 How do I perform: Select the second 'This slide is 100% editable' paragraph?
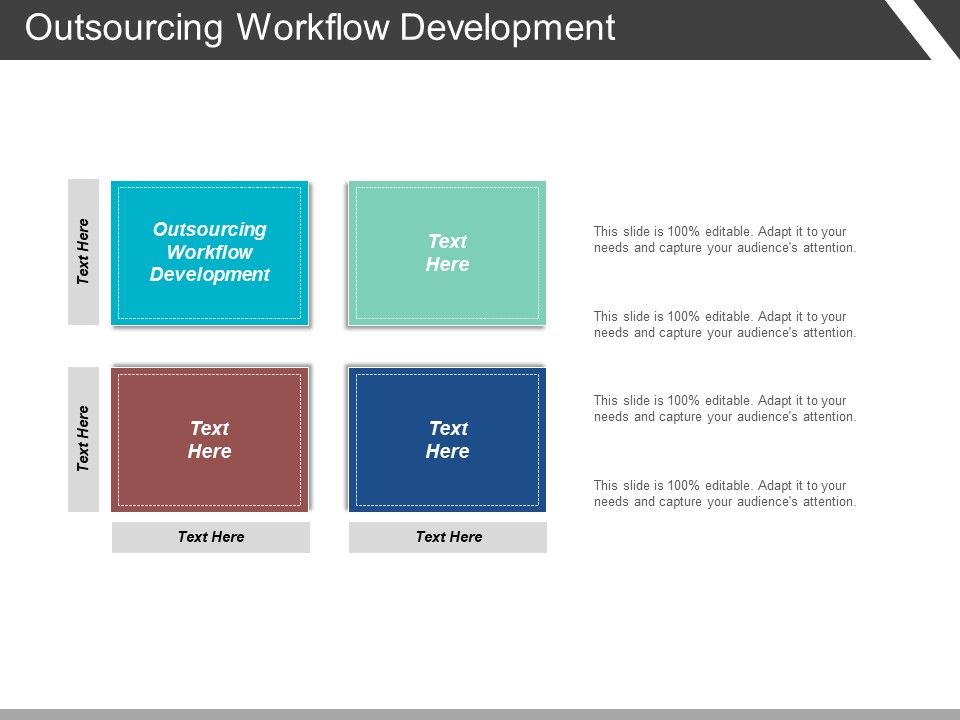click(x=724, y=324)
